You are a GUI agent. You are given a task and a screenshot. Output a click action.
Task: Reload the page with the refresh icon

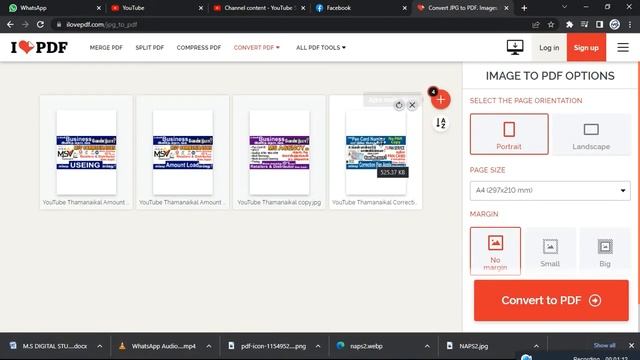(40, 24)
